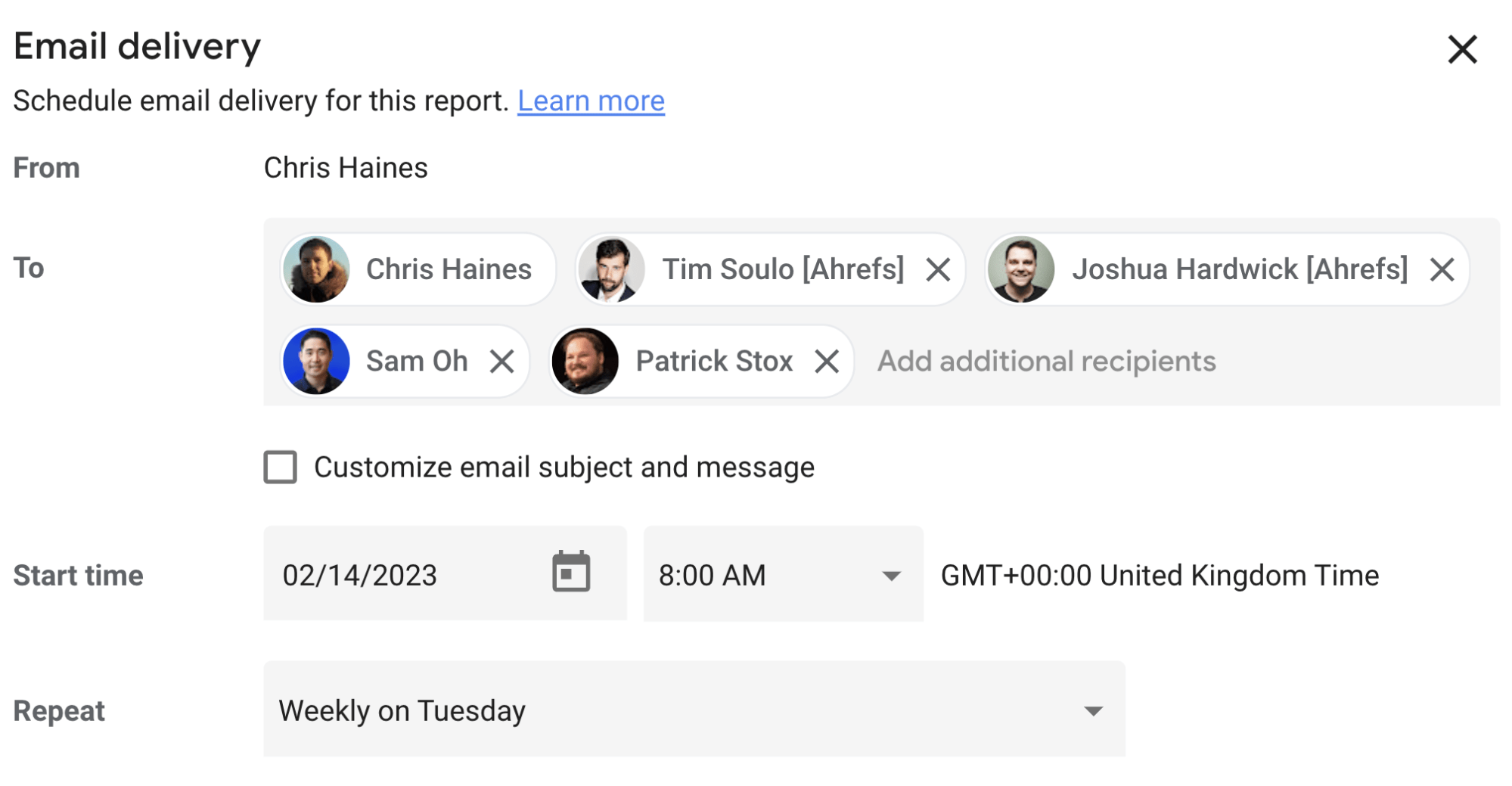Remove Tim Soulo from recipients

[x=939, y=269]
